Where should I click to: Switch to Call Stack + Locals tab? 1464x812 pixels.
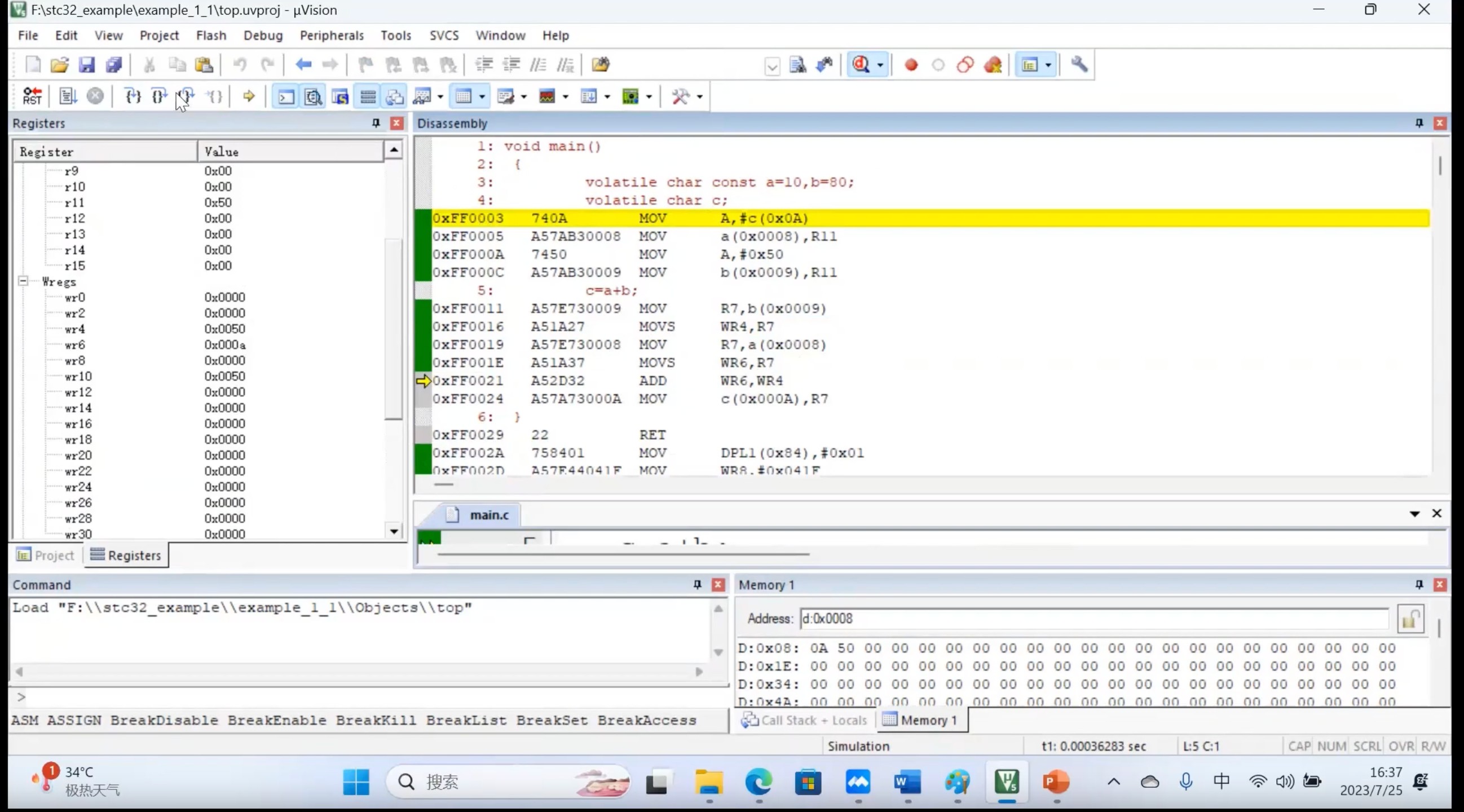click(805, 720)
